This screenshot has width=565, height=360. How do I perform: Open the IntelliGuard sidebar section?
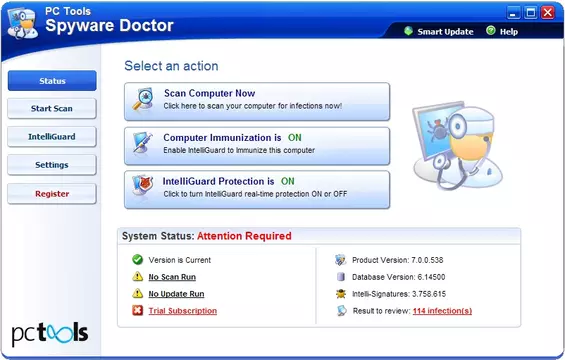[x=52, y=137]
